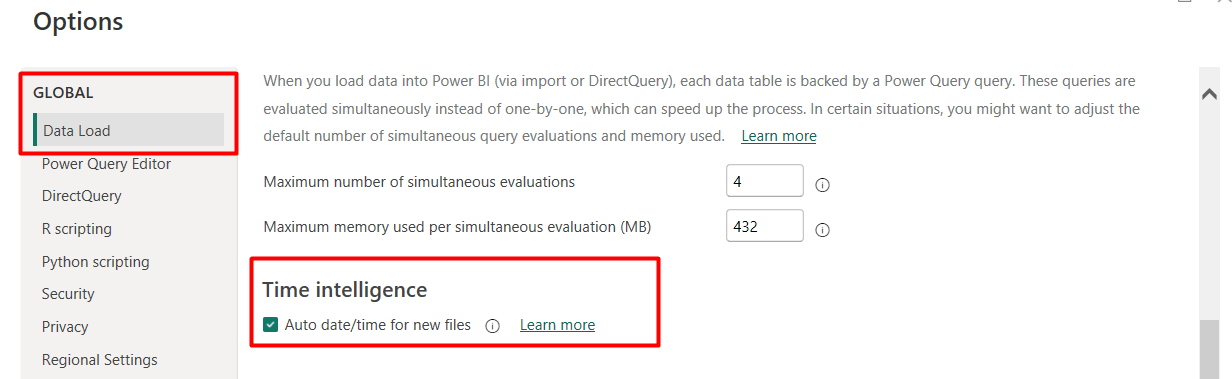This screenshot has width=1232, height=379.
Task: Click info icon beside simultaneous evaluations field
Action: coord(823,185)
